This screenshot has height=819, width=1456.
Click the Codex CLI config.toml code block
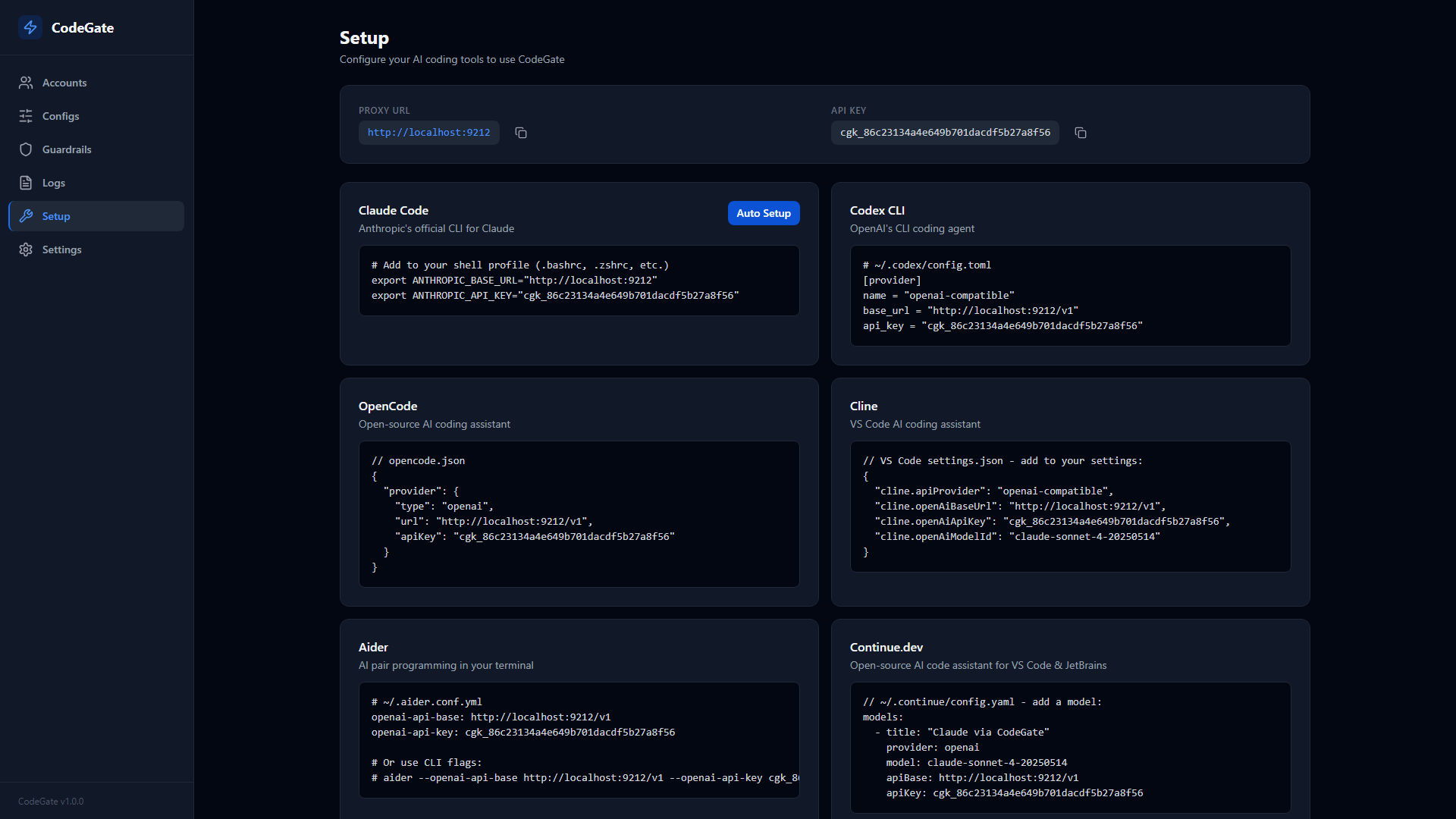pyautogui.click(x=1070, y=296)
